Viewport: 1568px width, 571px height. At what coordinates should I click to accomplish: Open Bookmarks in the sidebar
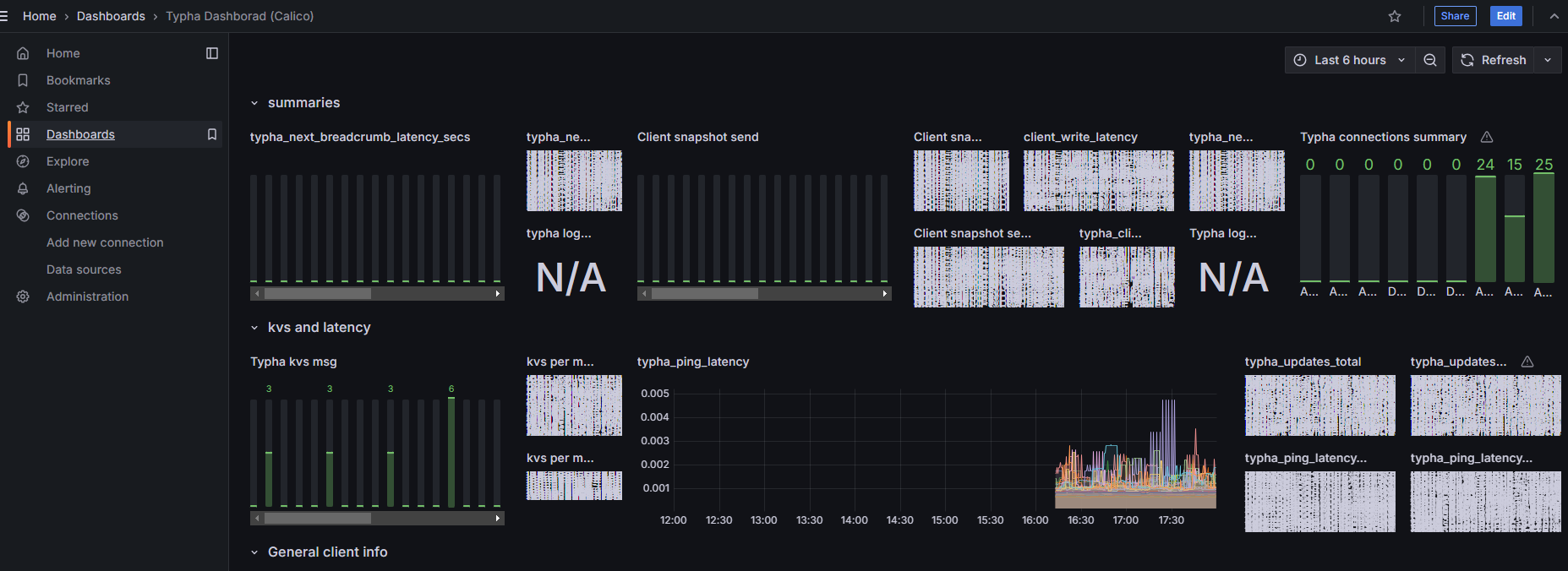click(x=78, y=80)
